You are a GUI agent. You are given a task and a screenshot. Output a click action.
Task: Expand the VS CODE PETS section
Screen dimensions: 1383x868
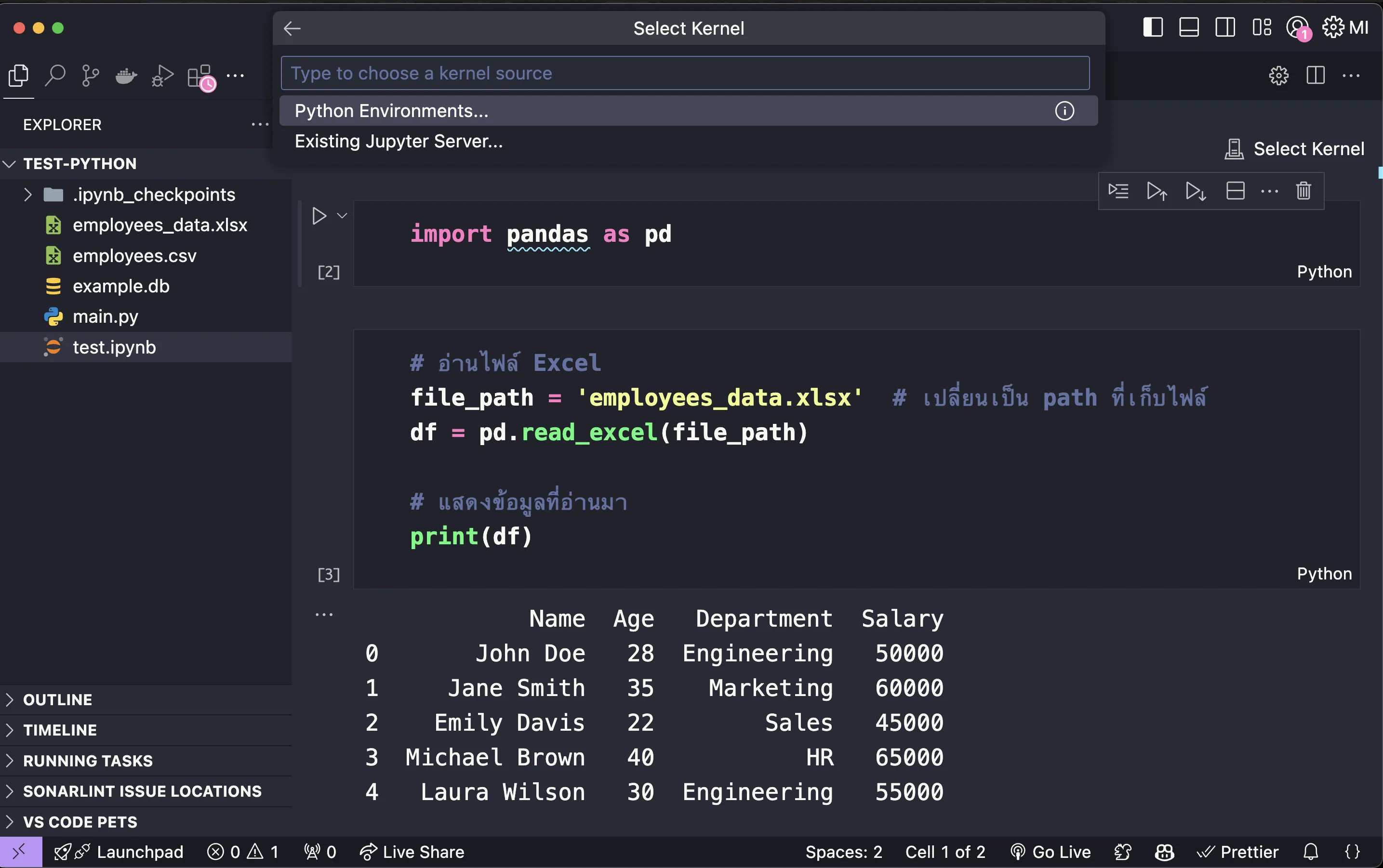(x=146, y=822)
